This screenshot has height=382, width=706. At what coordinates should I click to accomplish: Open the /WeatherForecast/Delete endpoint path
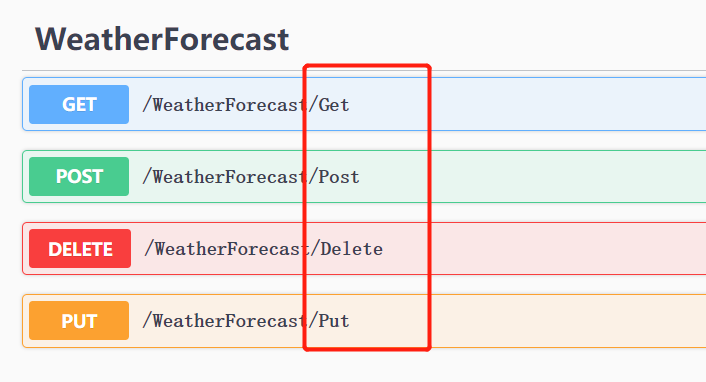(263, 249)
